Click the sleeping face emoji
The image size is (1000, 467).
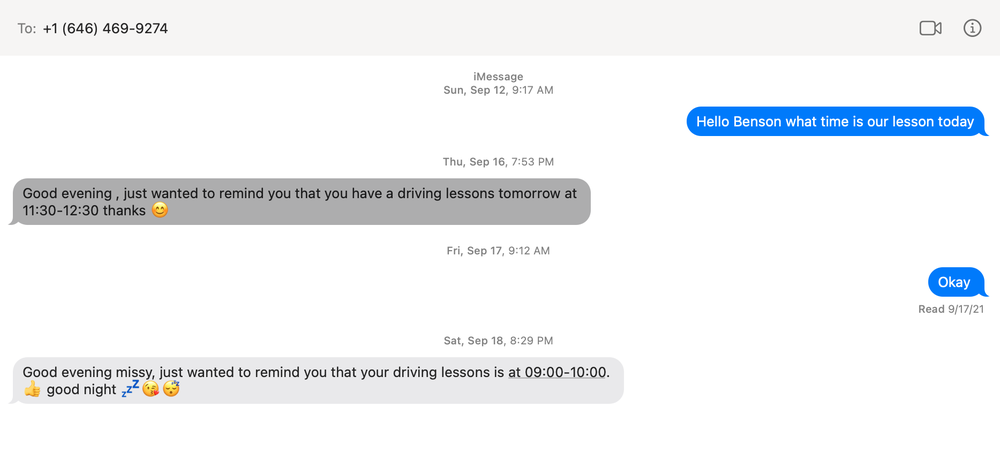[171, 390]
